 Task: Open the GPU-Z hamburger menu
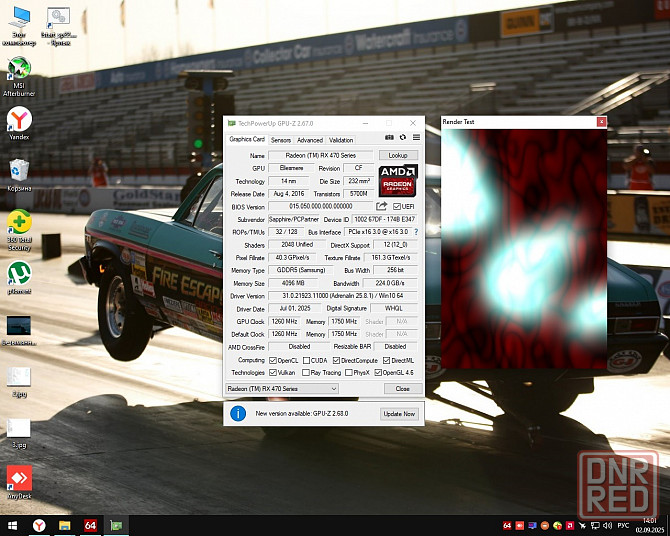(416, 138)
